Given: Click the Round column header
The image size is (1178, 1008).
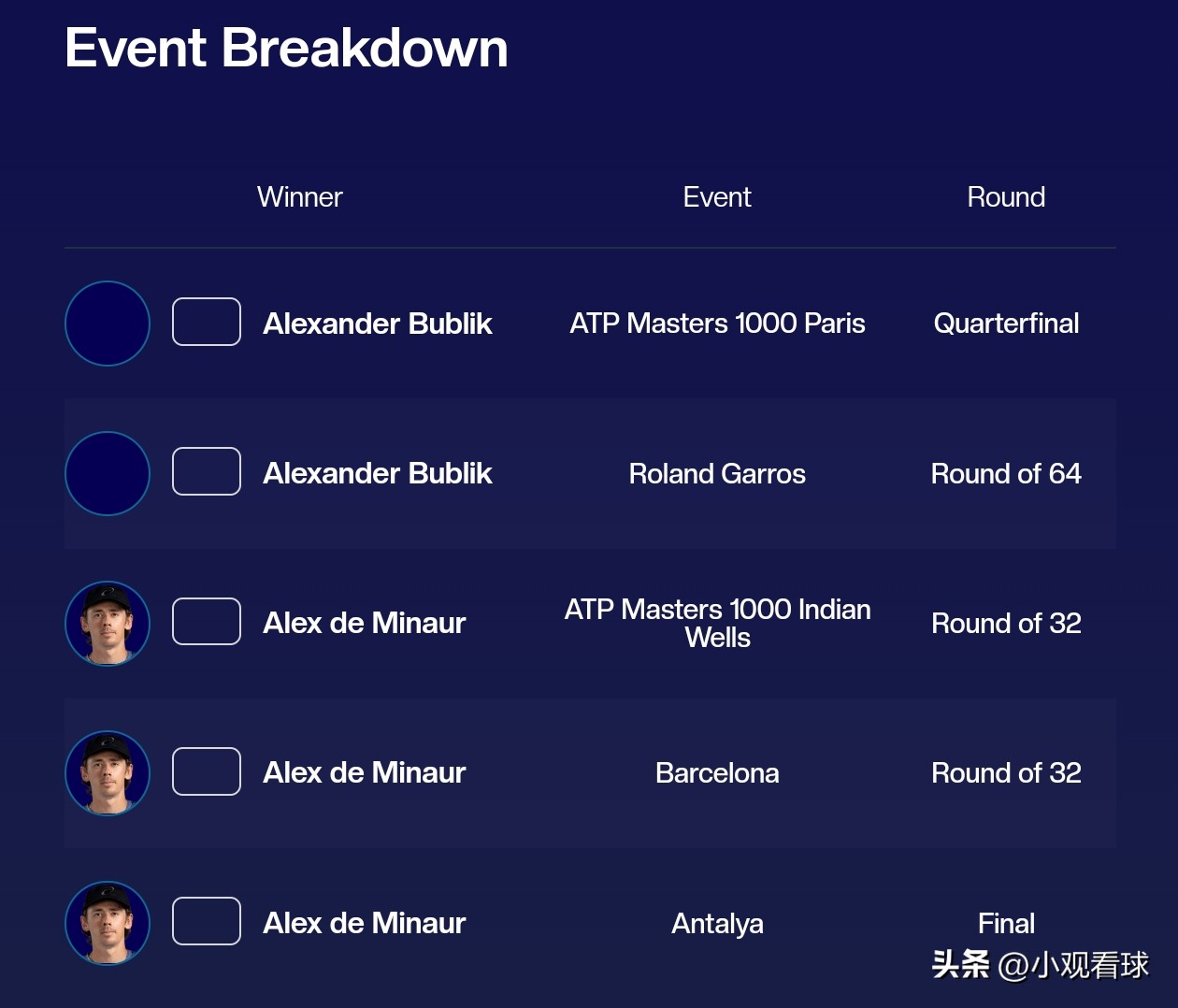Looking at the screenshot, I should coord(1006,197).
